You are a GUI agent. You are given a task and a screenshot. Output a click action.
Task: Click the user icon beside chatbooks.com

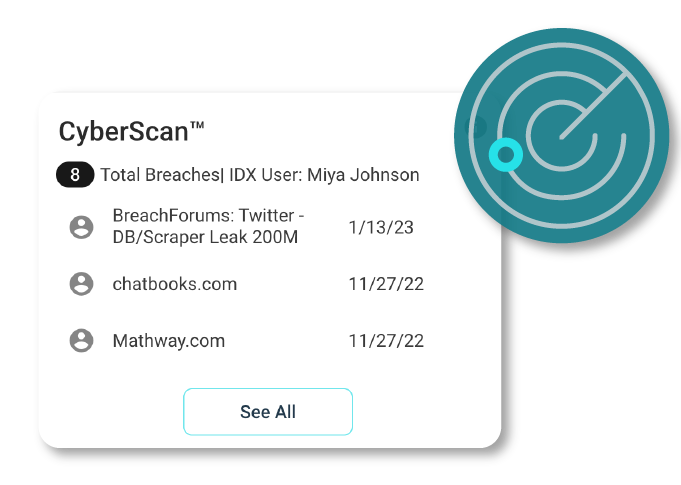(x=81, y=284)
